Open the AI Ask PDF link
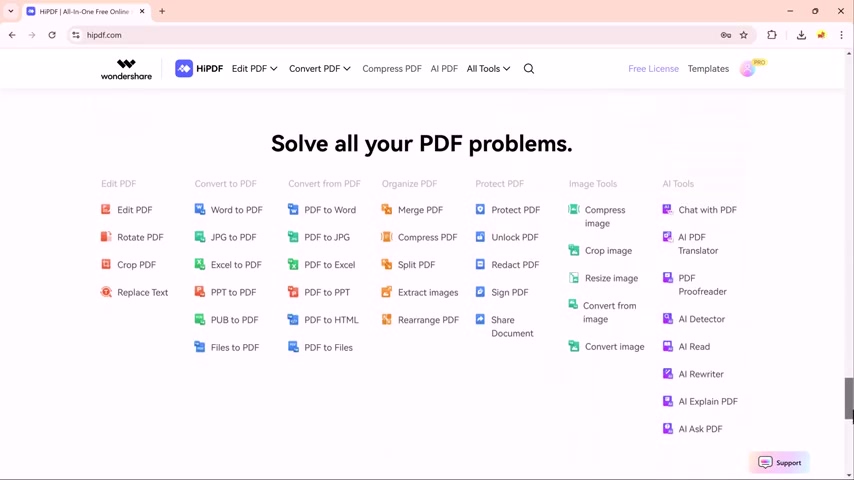The height and width of the screenshot is (480, 854). click(x=692, y=429)
